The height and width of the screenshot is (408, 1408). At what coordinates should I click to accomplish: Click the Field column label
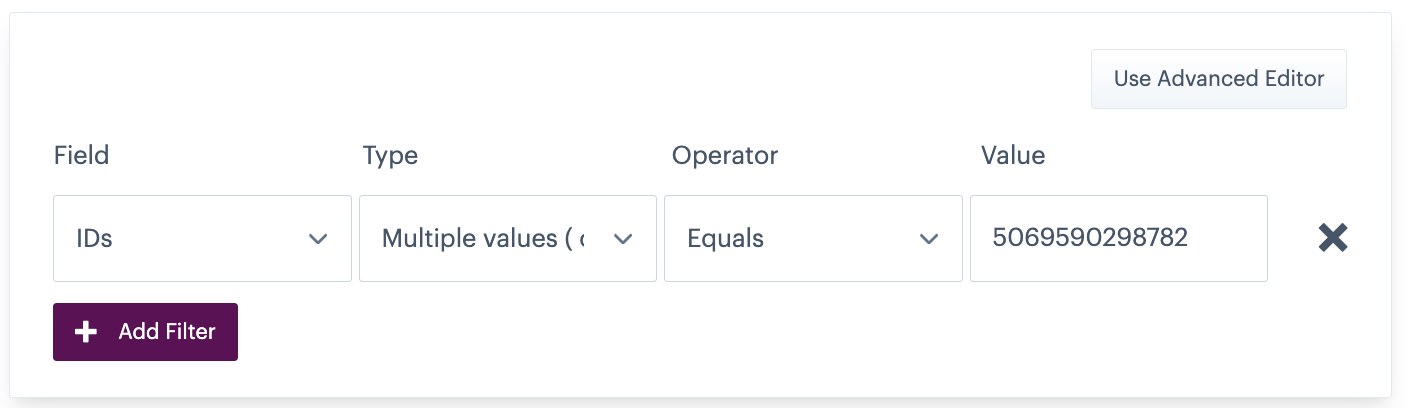81,155
